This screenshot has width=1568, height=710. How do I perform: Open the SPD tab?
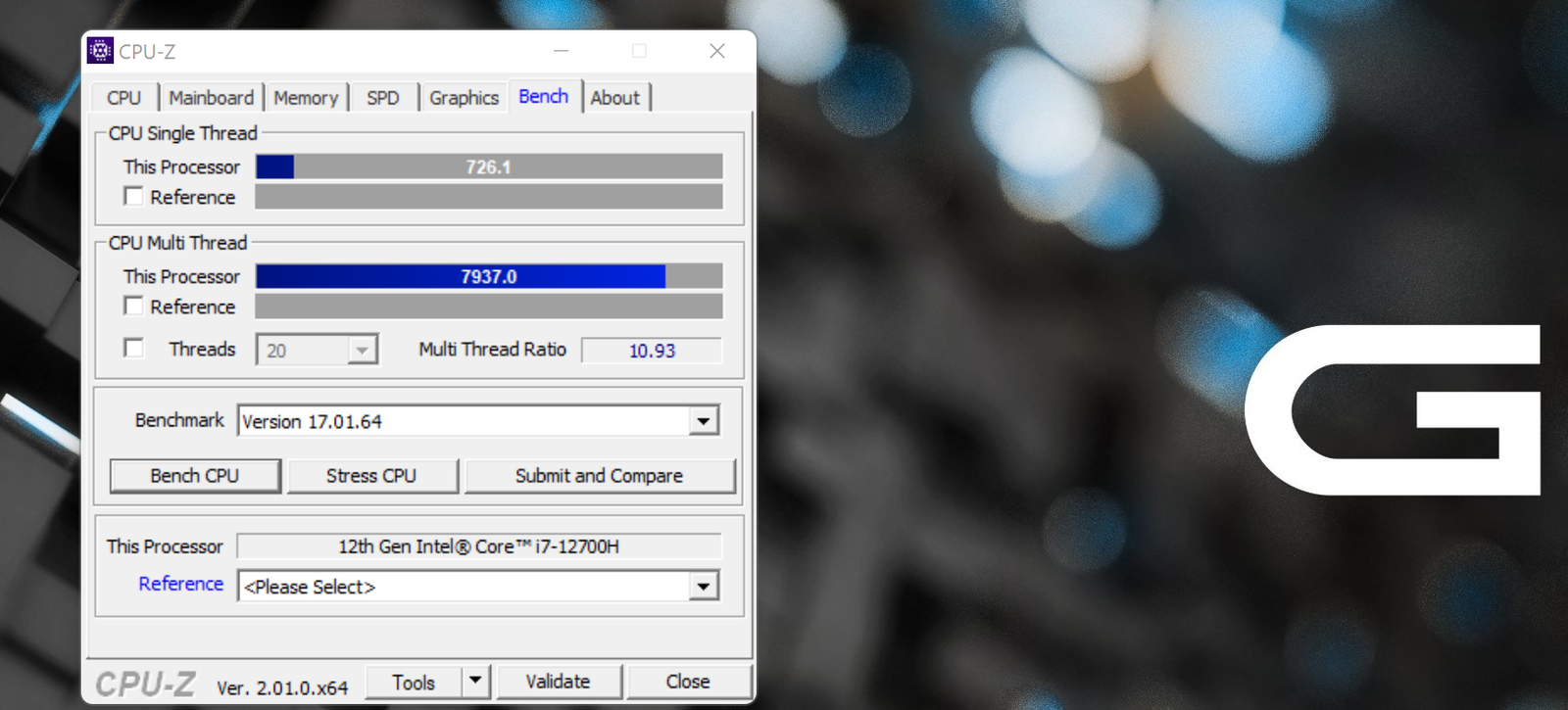point(383,98)
